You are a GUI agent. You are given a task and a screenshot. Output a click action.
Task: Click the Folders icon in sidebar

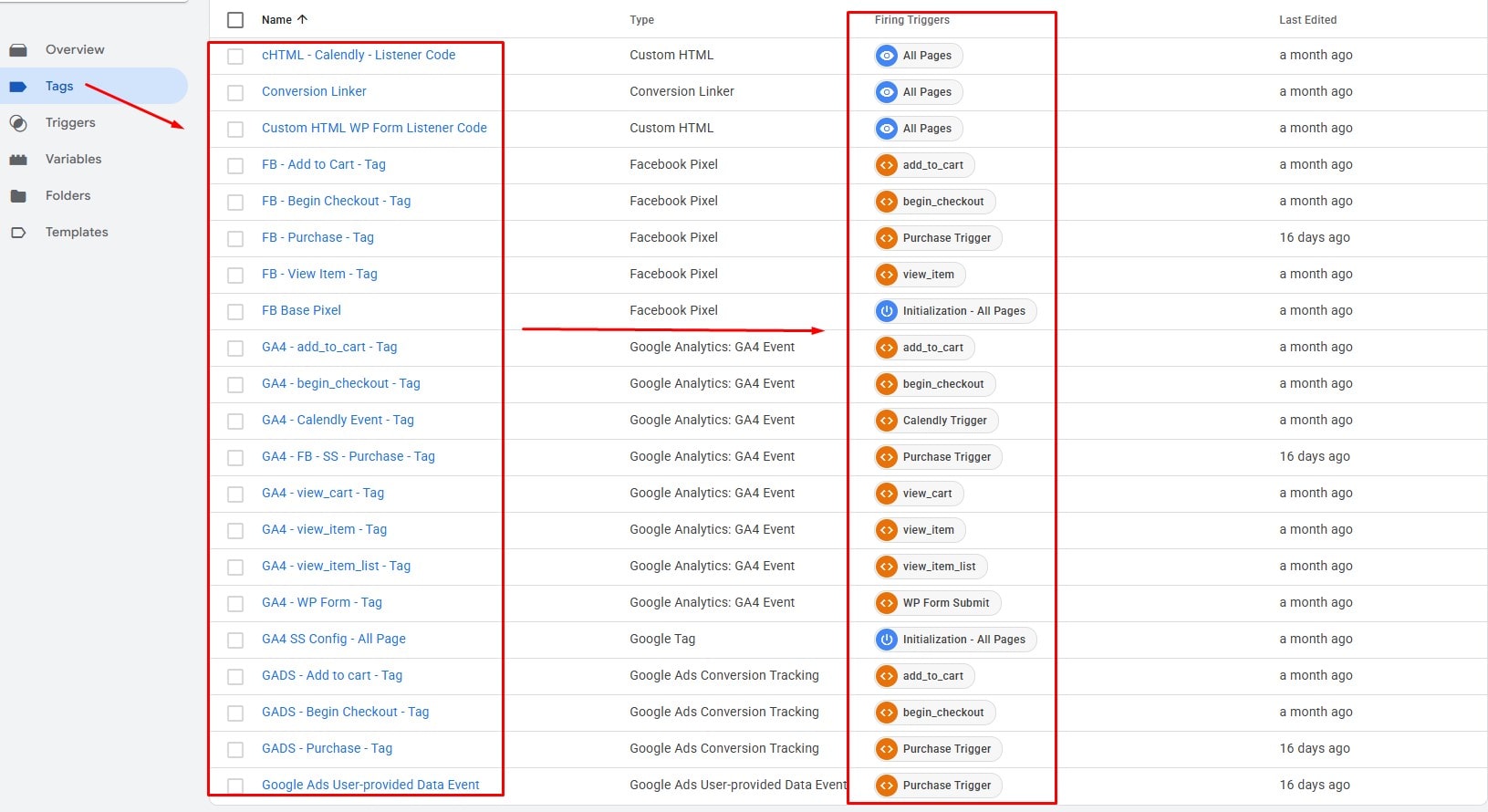point(18,196)
